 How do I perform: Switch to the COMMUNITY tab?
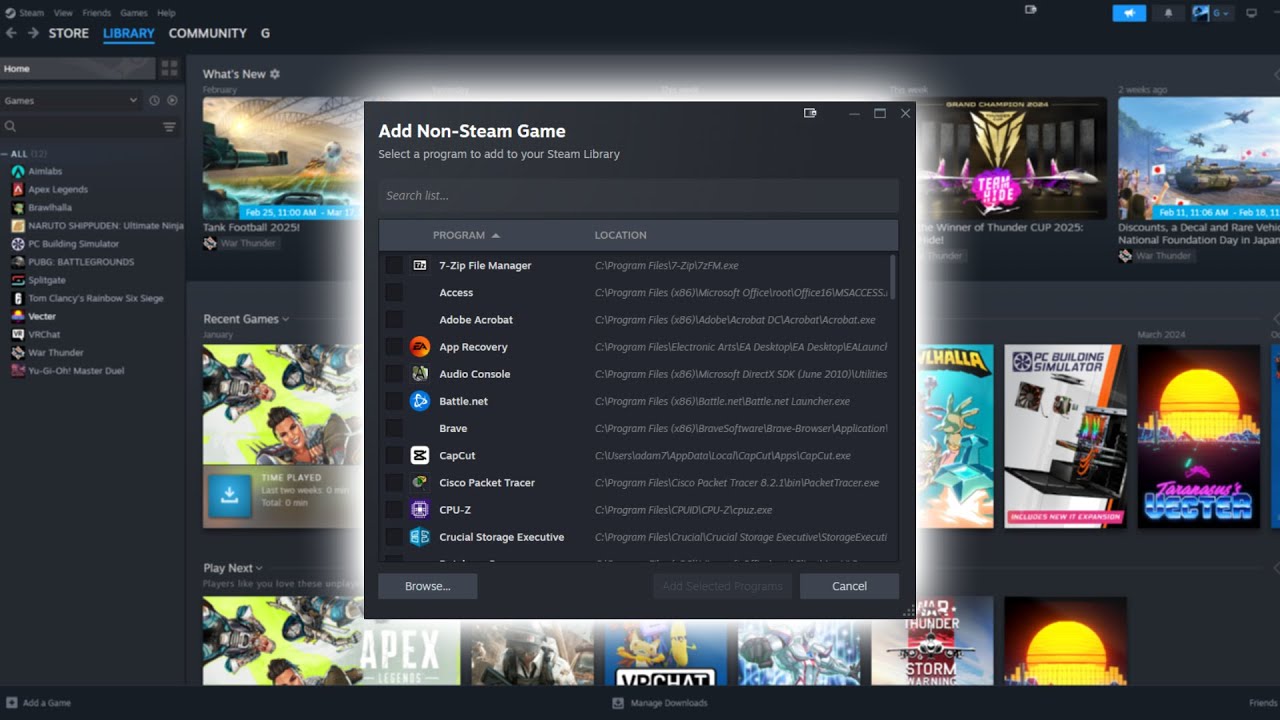pos(208,33)
